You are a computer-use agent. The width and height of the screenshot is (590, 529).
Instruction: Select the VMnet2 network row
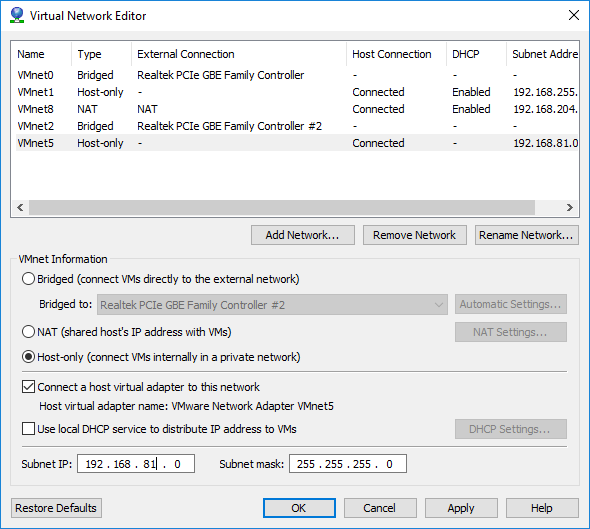(x=297, y=126)
